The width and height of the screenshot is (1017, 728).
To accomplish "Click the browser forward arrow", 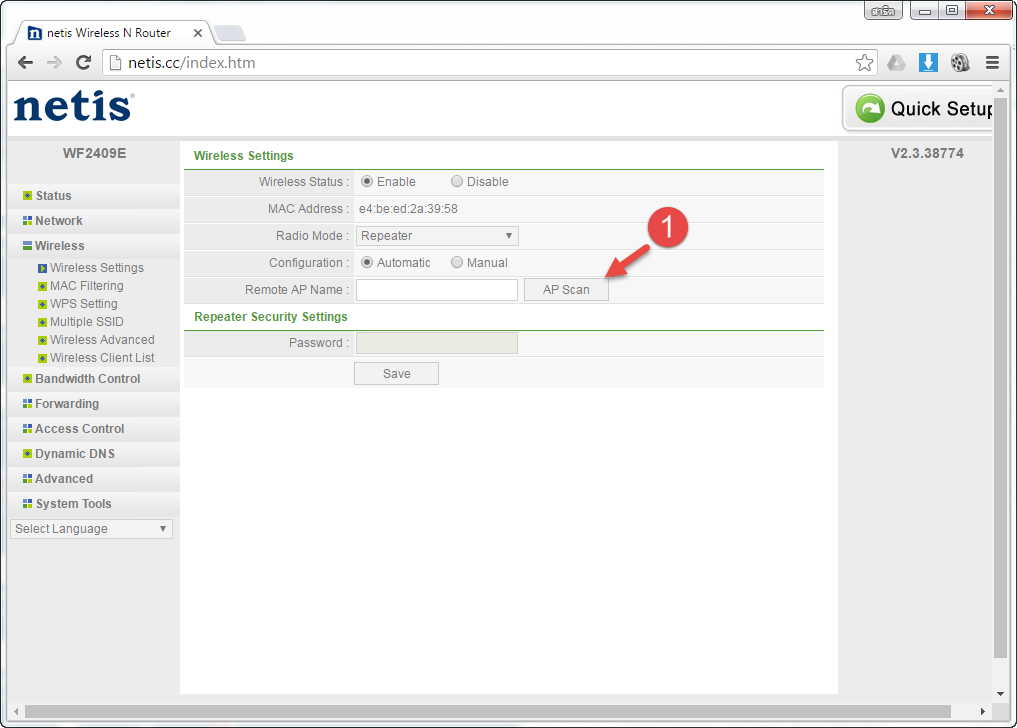I will pos(54,63).
